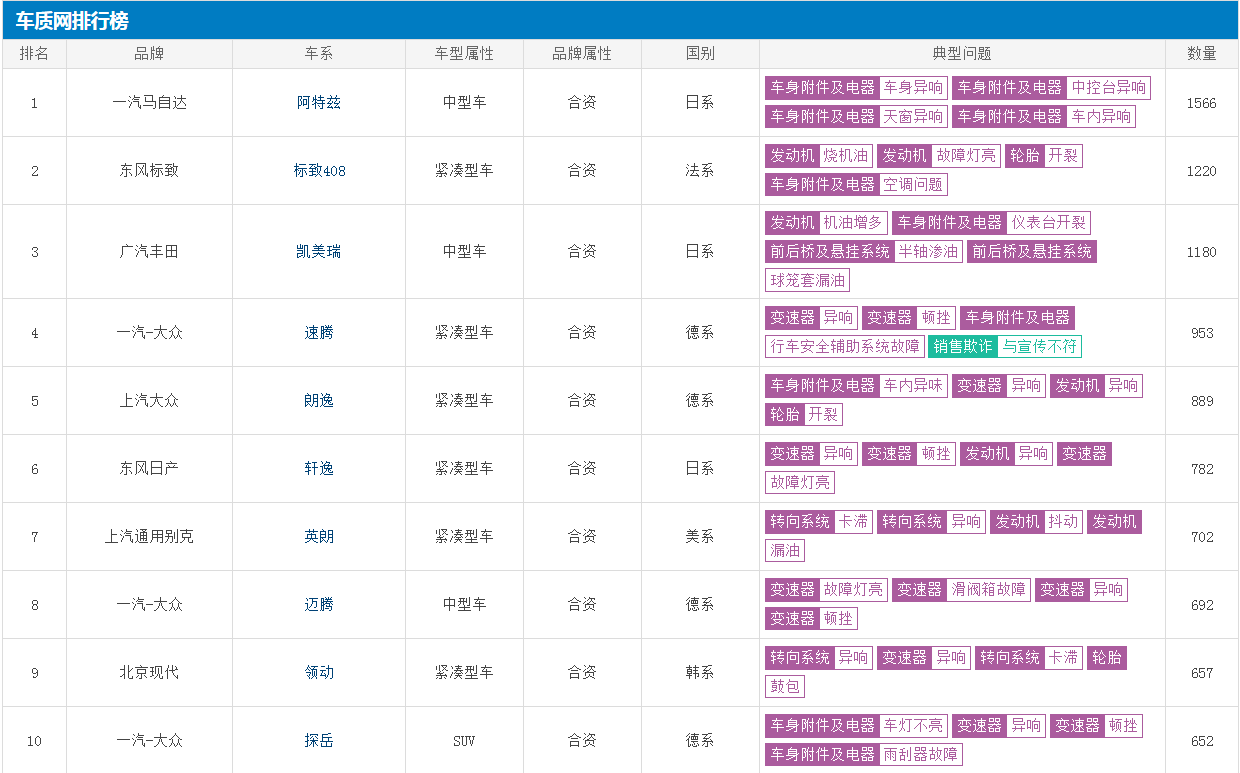Select the 东风日产 brand cell
The height and width of the screenshot is (773, 1240).
pyautogui.click(x=149, y=468)
